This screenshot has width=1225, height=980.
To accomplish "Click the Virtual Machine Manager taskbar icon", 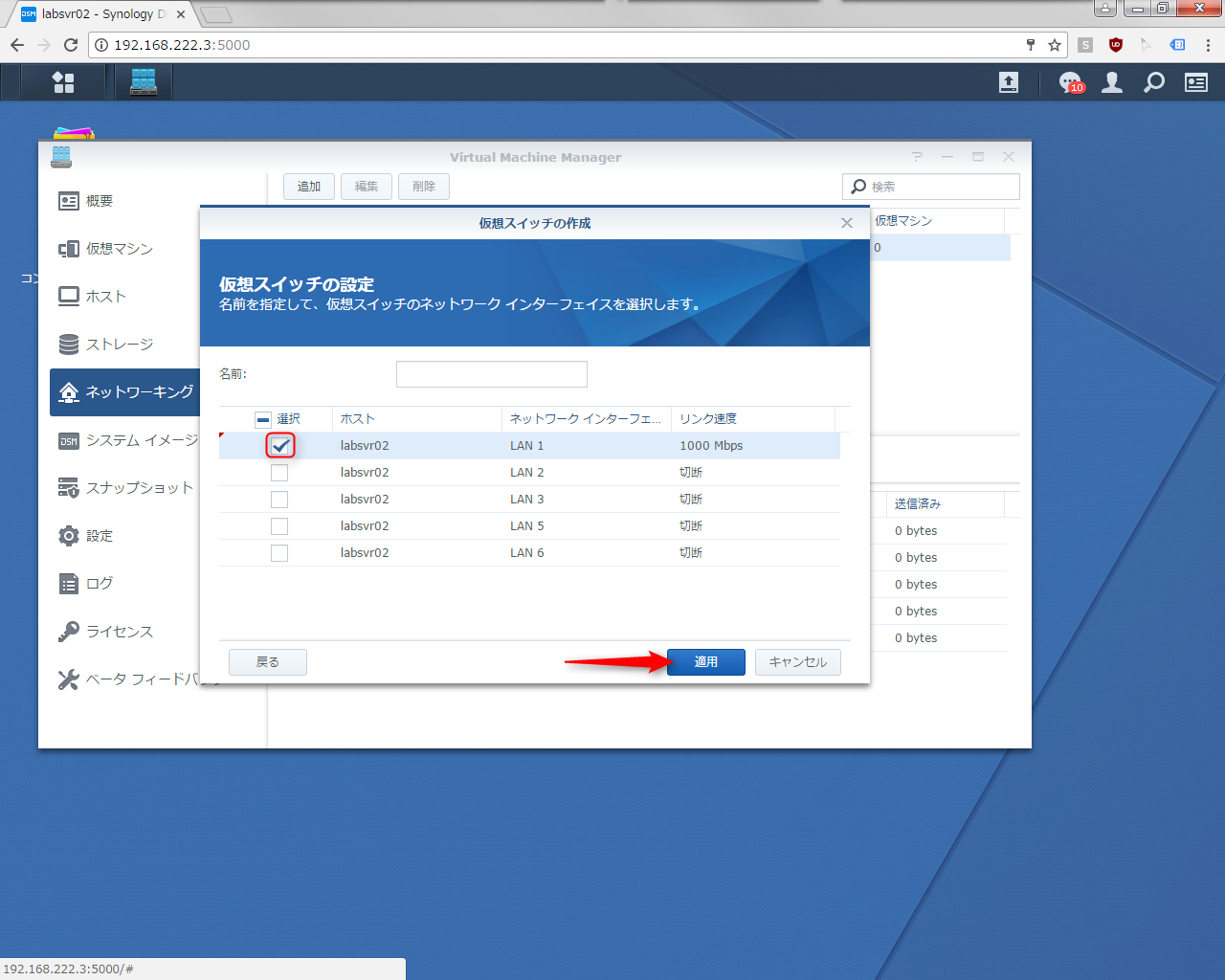I will (x=144, y=82).
